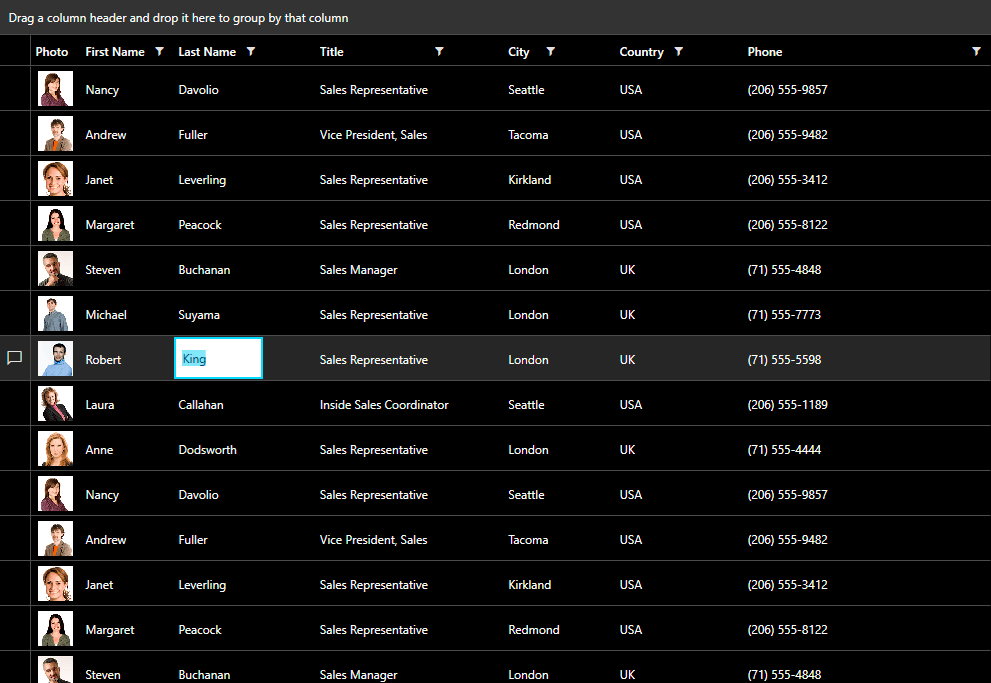
Task: Click the first Janet Leverling photo
Action: pos(56,179)
